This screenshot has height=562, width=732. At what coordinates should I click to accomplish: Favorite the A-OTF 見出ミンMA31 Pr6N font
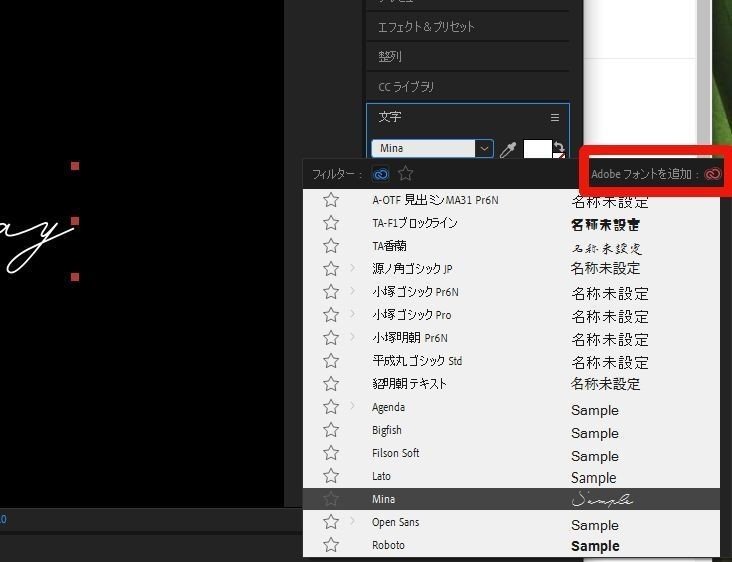point(331,200)
